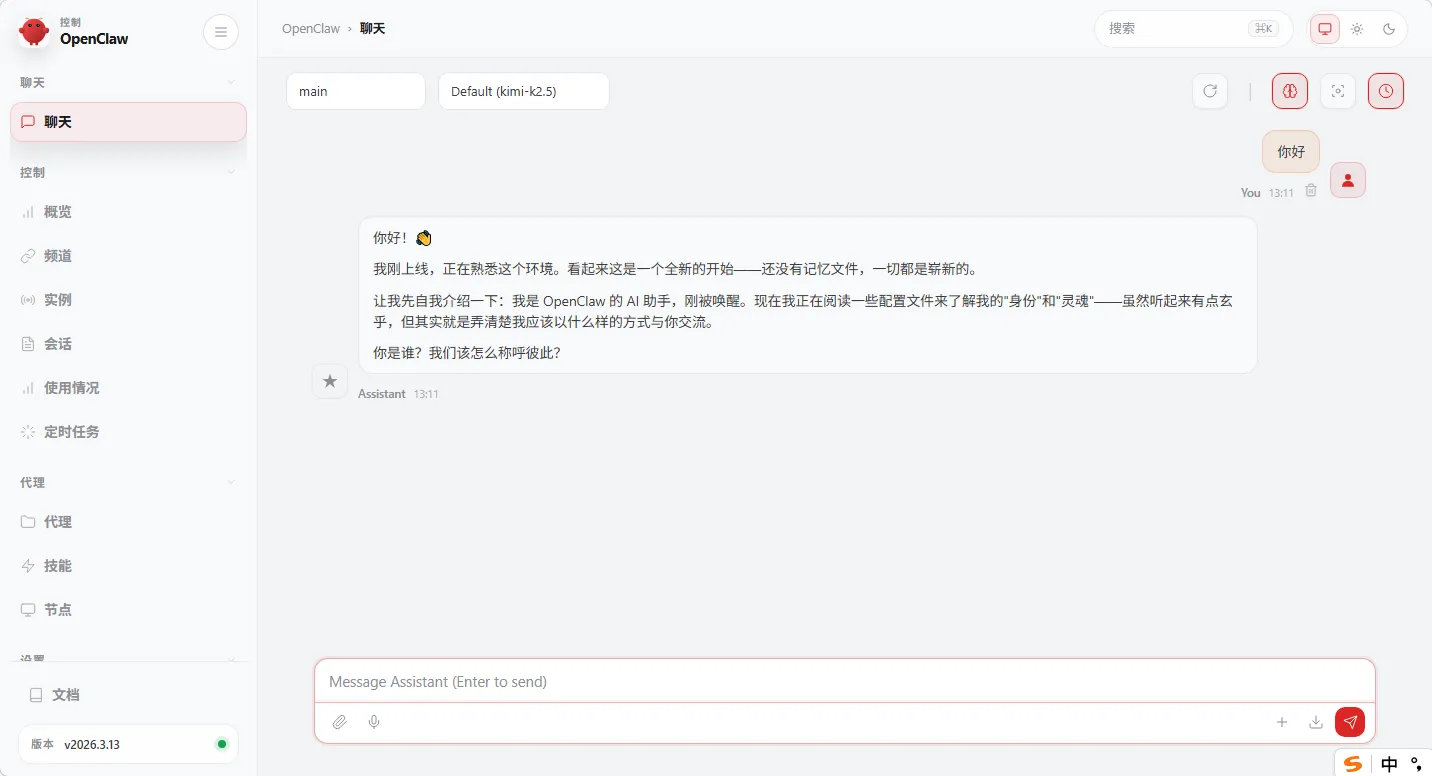Viewport: 1432px width, 776px height.
Task: Open the 'main' session dropdown
Action: tap(356, 91)
